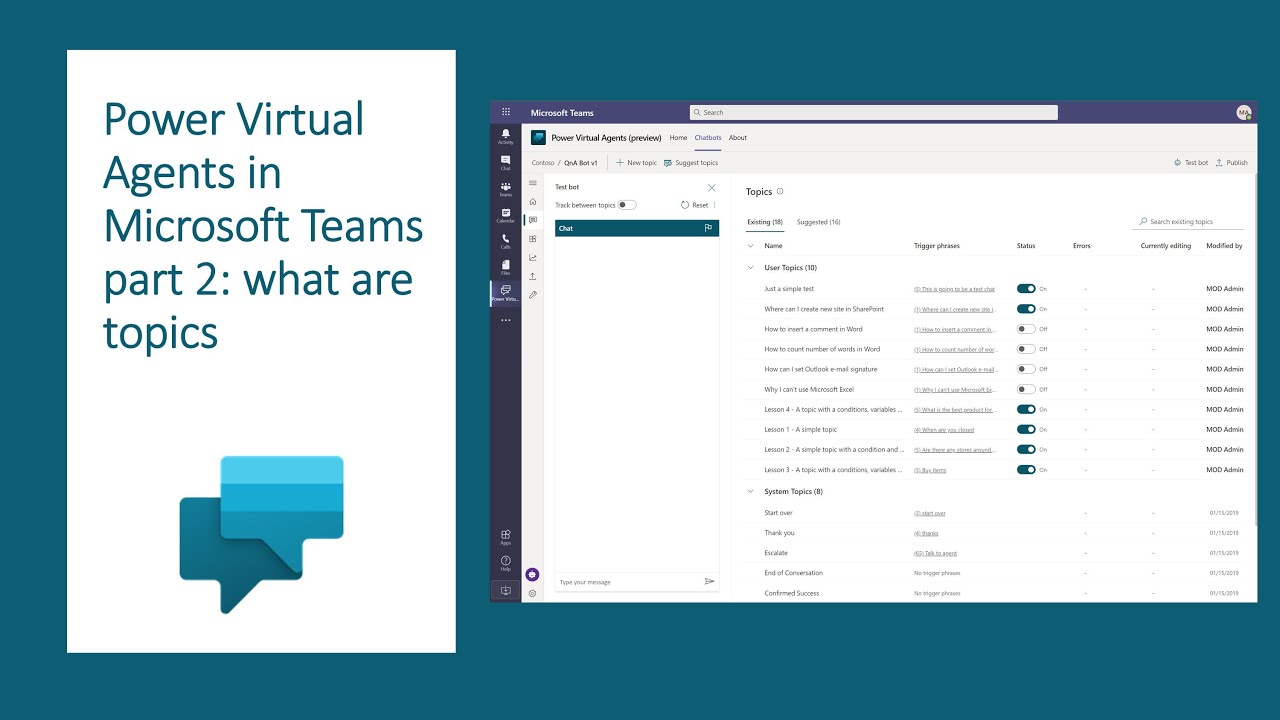1280x720 pixels.
Task: Turn off Lesson 1 topic status
Action: point(1026,429)
